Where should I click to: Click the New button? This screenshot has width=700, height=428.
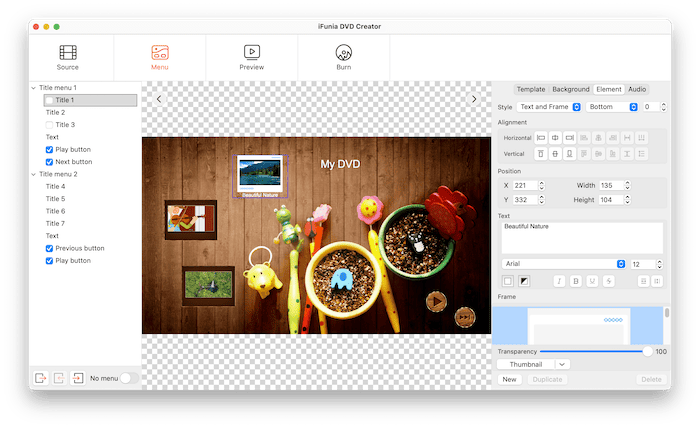[x=510, y=380]
